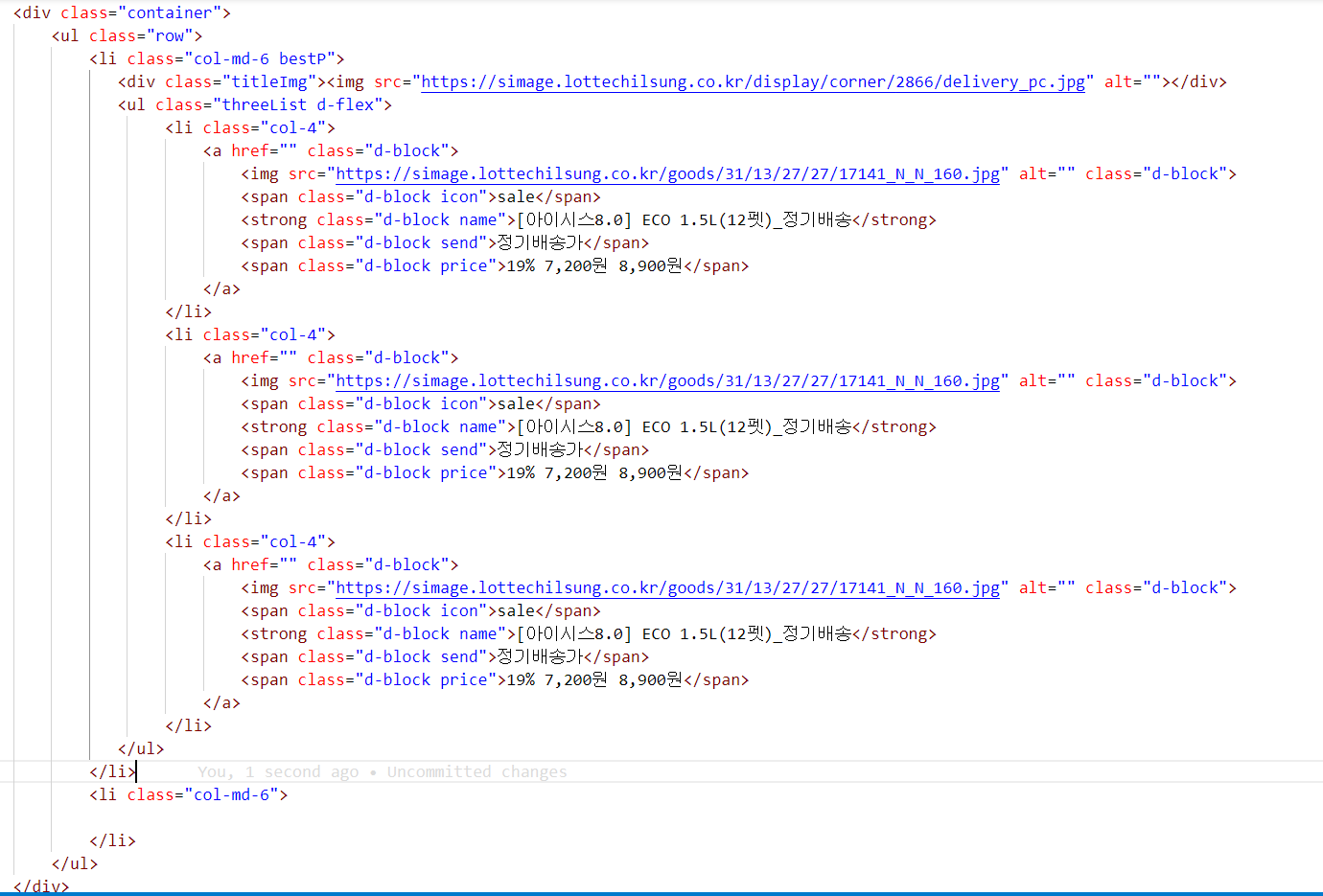Click the closing /ul tag of the row list
This screenshot has height=896, width=1323.
click(x=75, y=863)
